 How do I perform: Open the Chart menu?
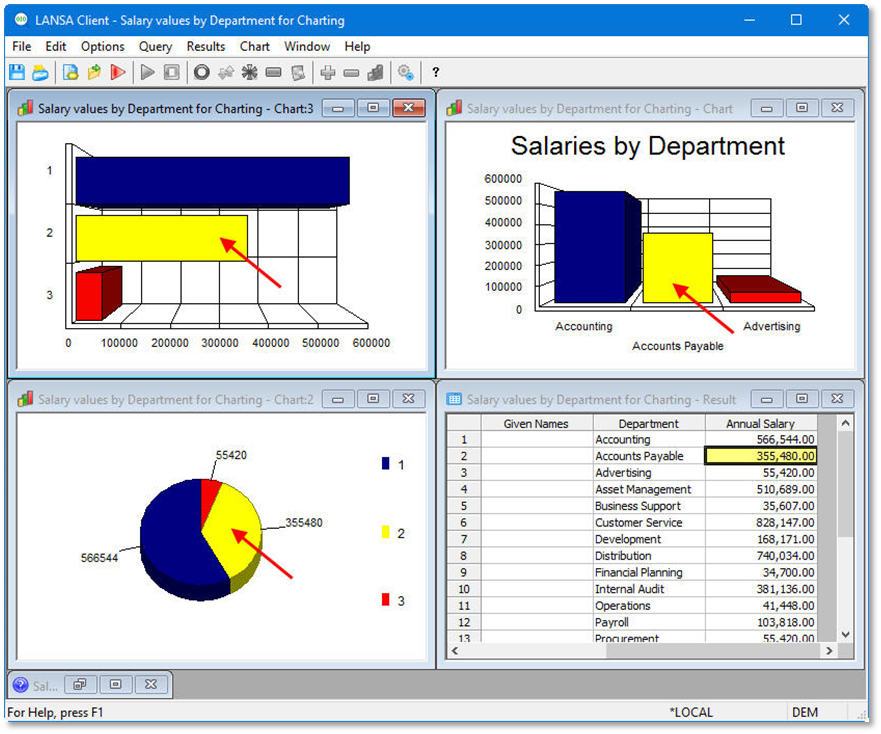point(254,46)
